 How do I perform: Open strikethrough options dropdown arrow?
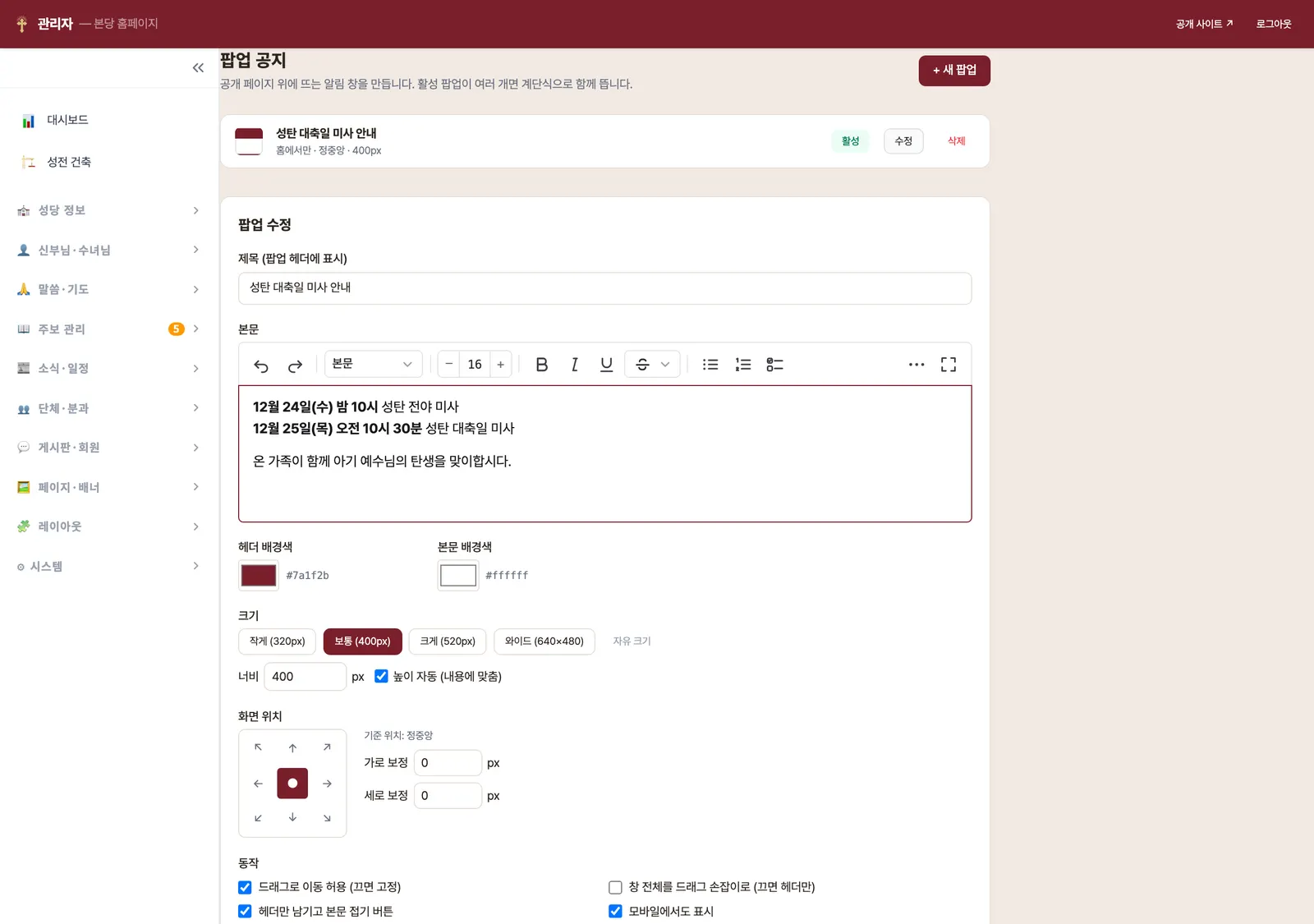point(665,365)
